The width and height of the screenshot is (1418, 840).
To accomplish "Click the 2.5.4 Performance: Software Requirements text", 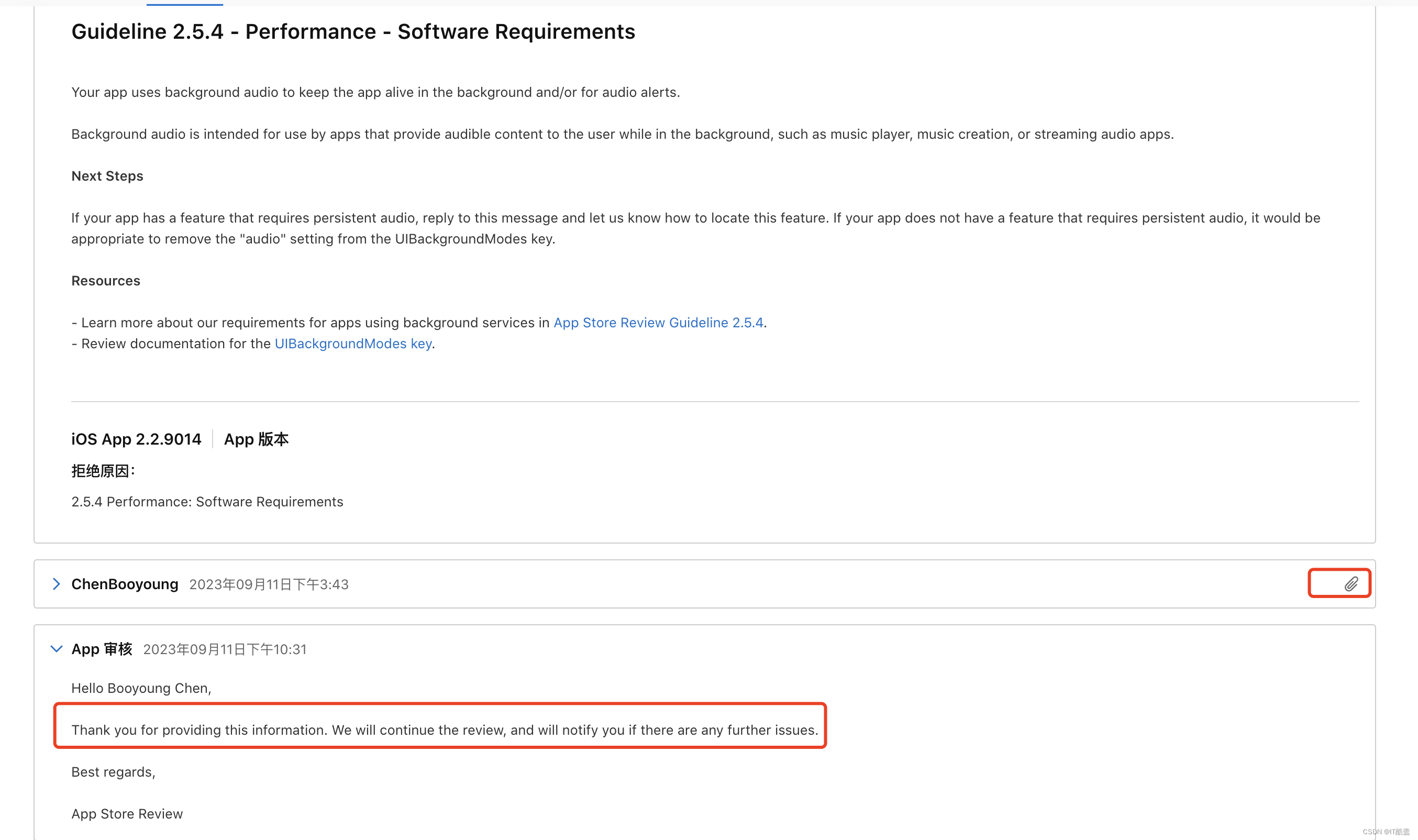I will 207,502.
